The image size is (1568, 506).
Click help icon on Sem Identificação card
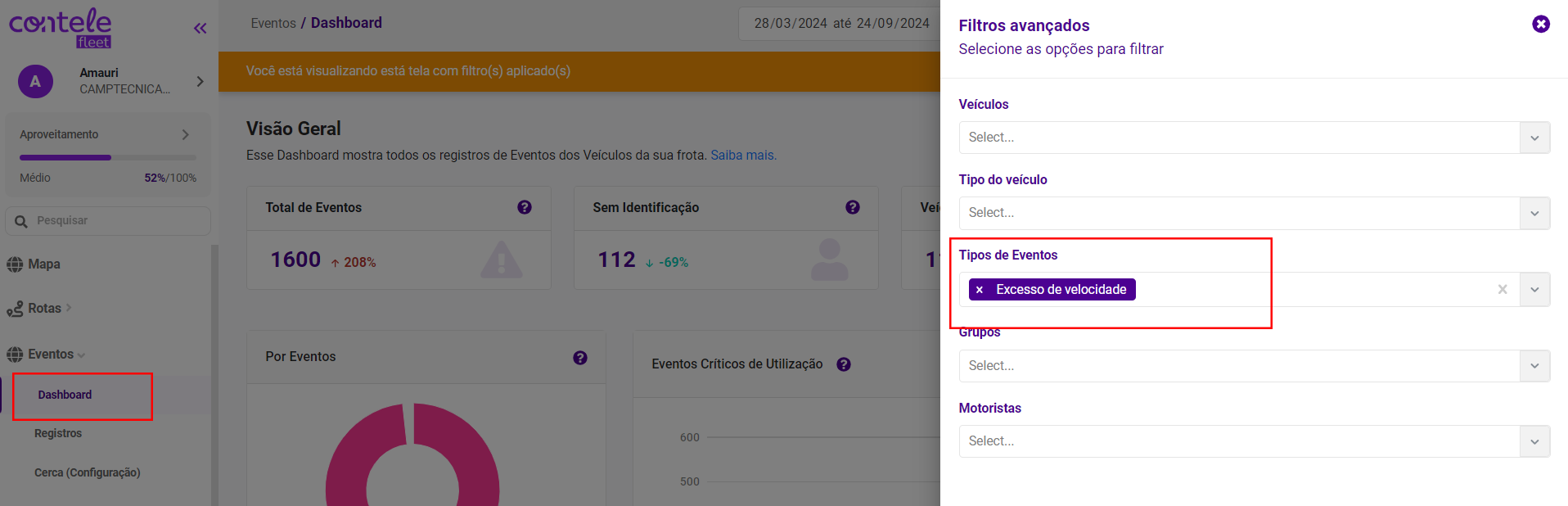852,208
